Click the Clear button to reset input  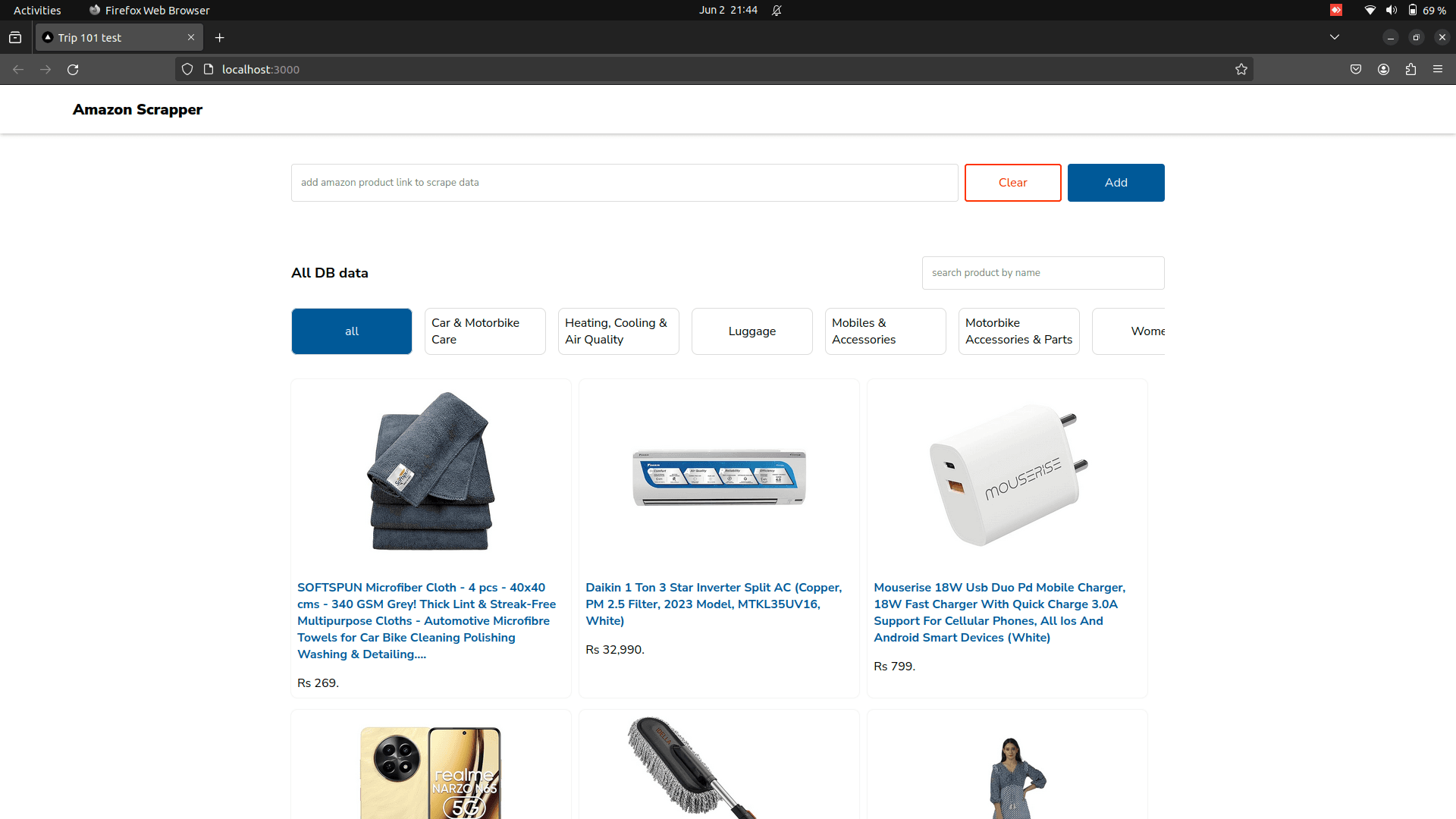click(x=1012, y=182)
